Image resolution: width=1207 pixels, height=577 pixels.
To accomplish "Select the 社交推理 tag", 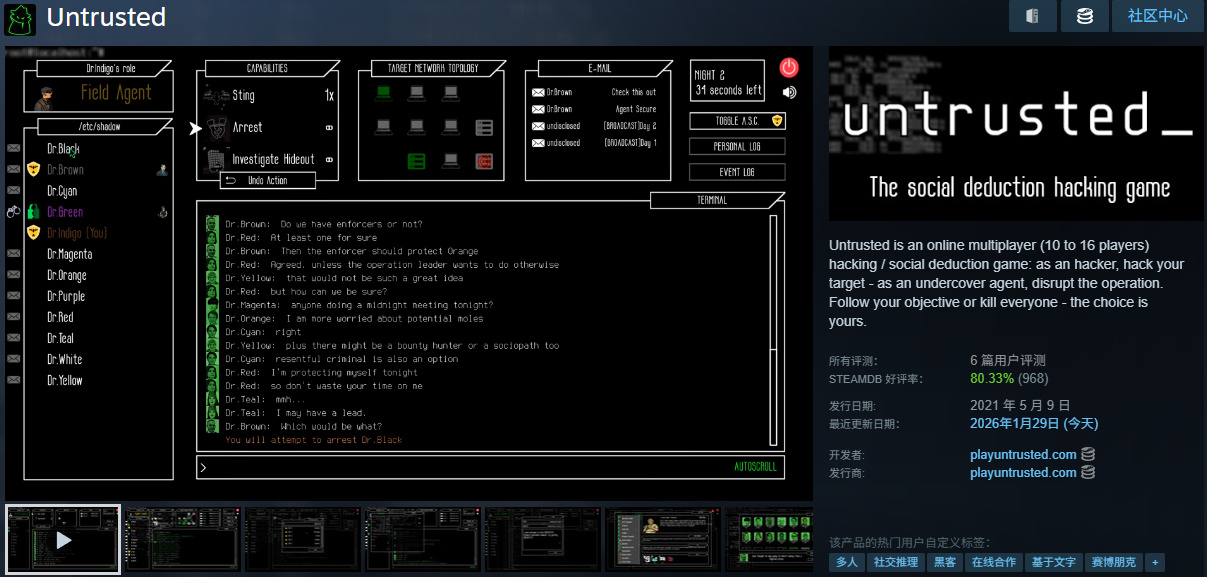I will tap(896, 562).
